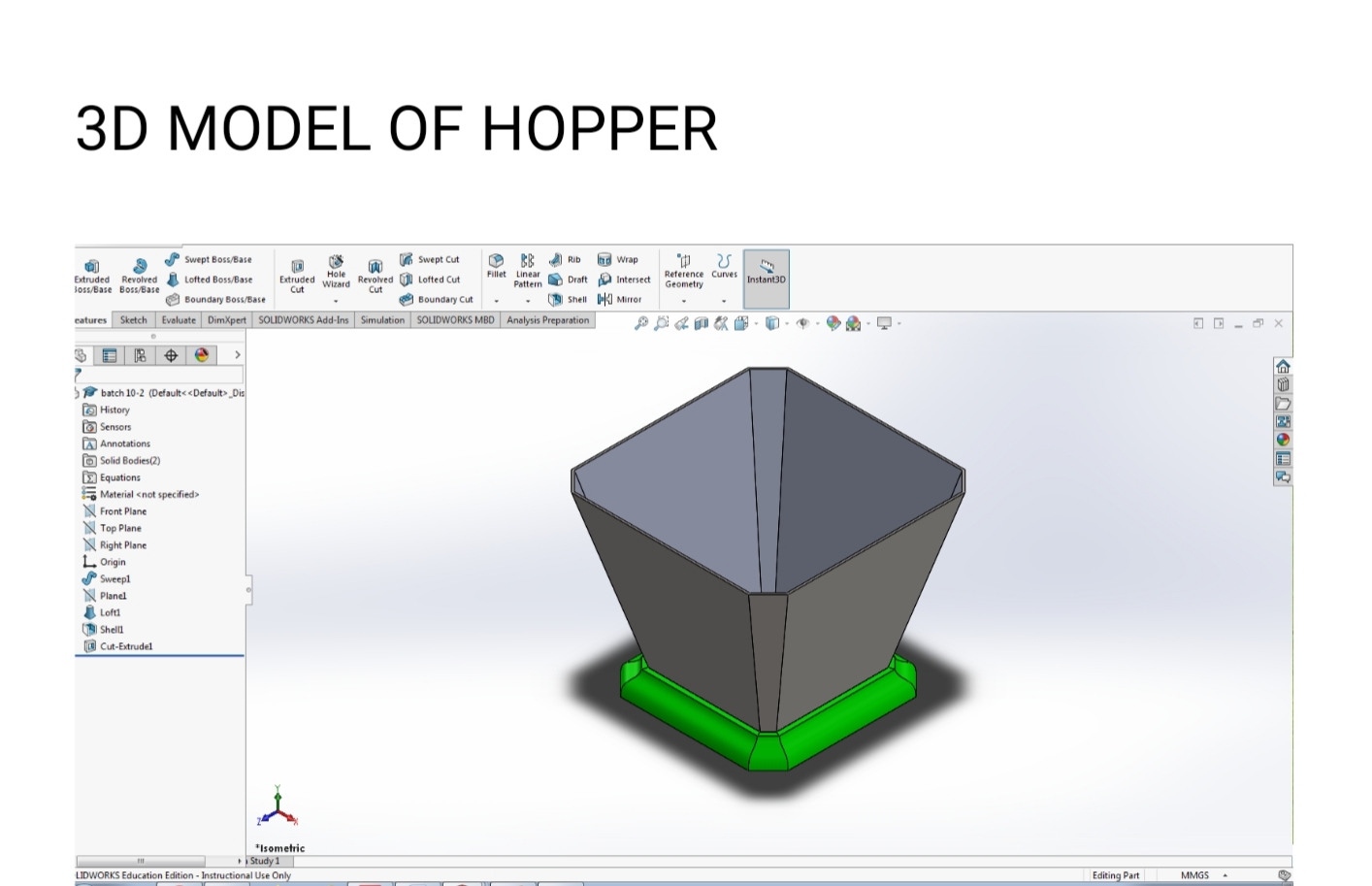The width and height of the screenshot is (1372, 886).
Task: Select the Lofted Cut tool
Action: 430,279
